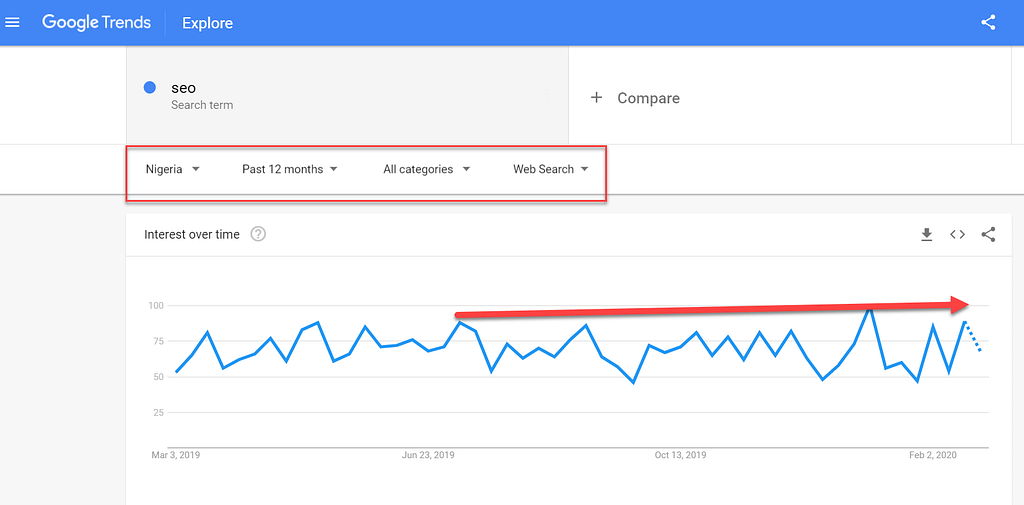Click the Jun 23, 2019 date label
The width and height of the screenshot is (1024, 505).
(428, 455)
